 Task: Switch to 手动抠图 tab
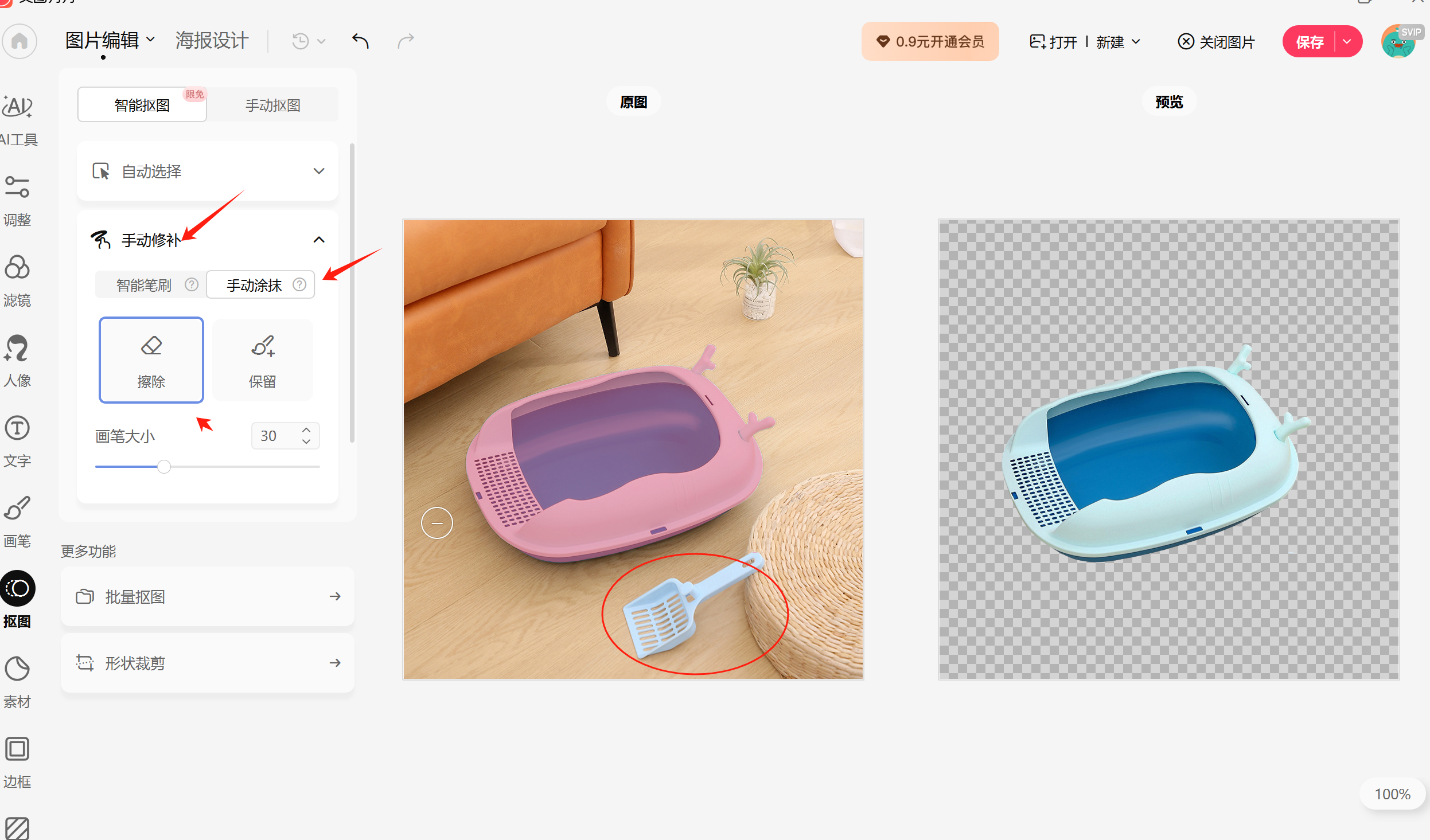273,105
